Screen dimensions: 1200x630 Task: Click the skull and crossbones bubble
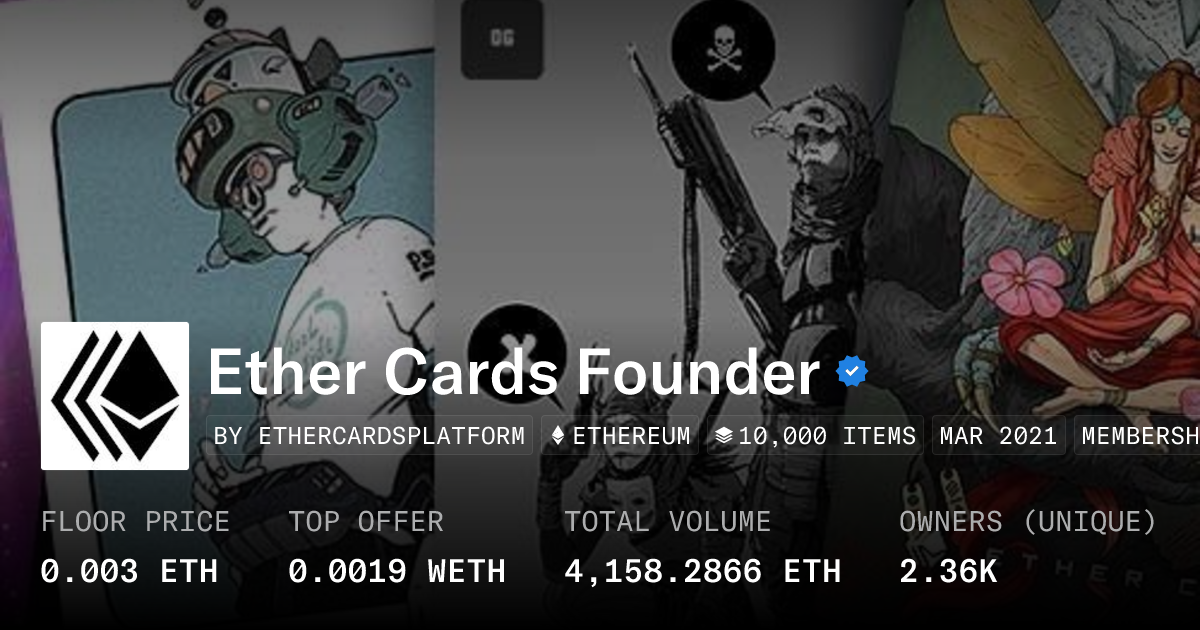(x=723, y=50)
